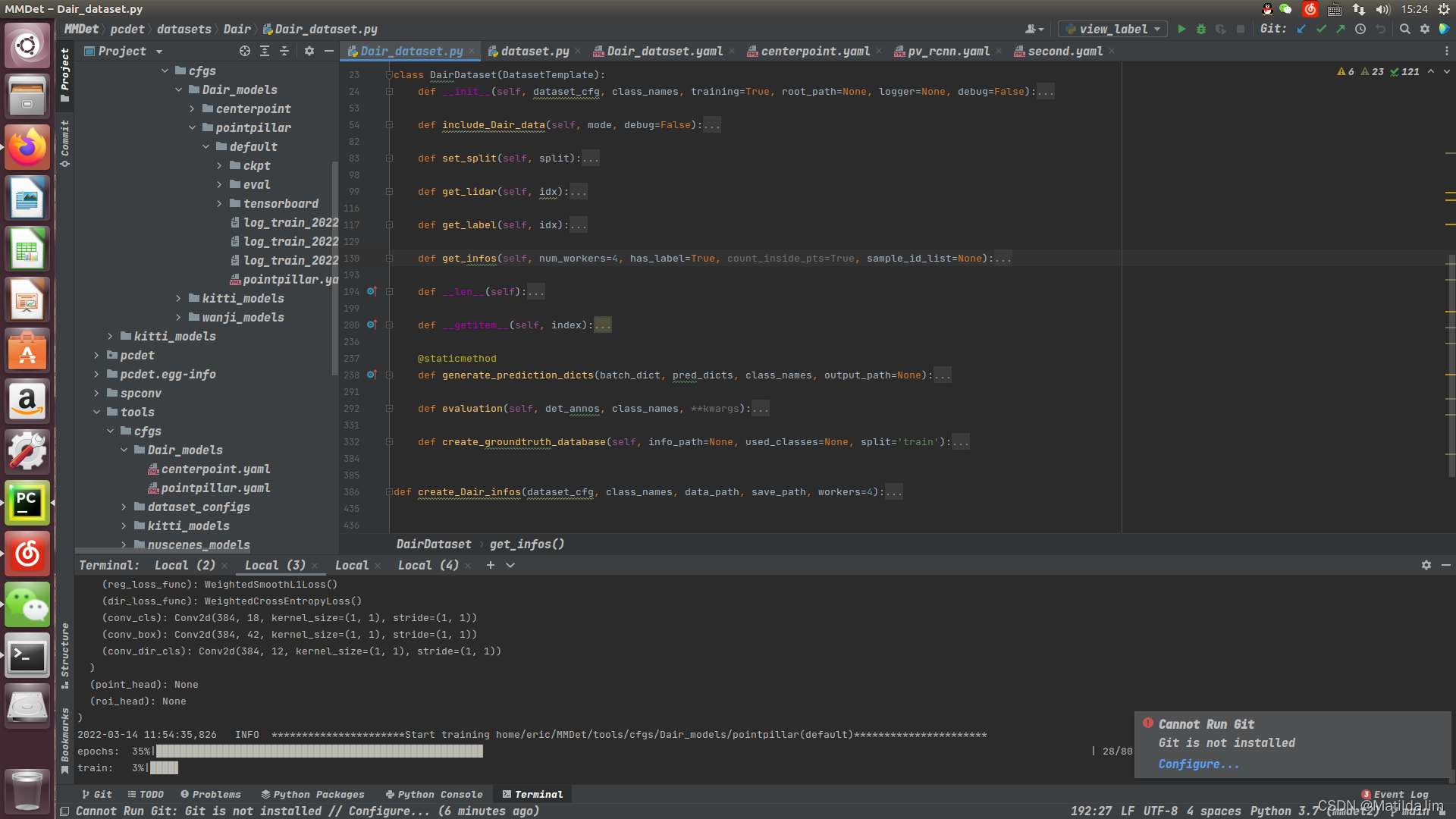The width and height of the screenshot is (1456, 819).
Task: Collapse the Dair_models folder under cfgs
Action: click(x=179, y=89)
